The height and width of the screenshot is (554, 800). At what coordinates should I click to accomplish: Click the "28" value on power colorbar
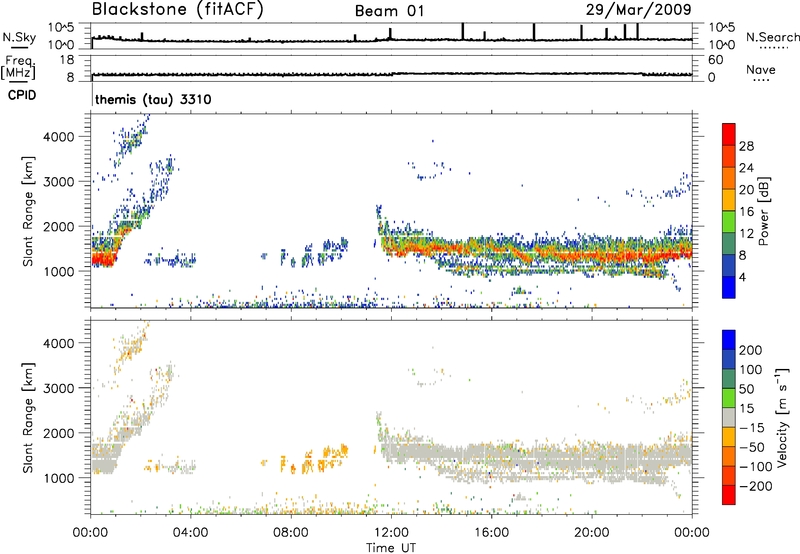coord(746,146)
